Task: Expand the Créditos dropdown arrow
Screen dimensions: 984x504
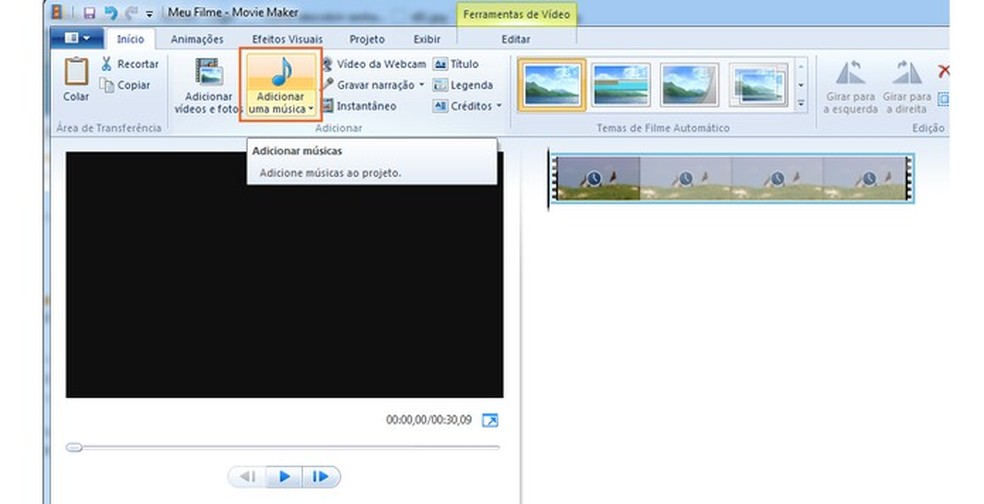Action: tap(499, 106)
